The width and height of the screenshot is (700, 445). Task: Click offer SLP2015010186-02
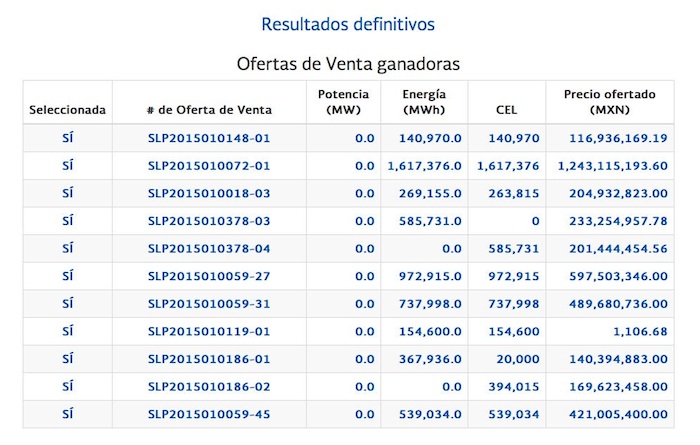click(209, 386)
